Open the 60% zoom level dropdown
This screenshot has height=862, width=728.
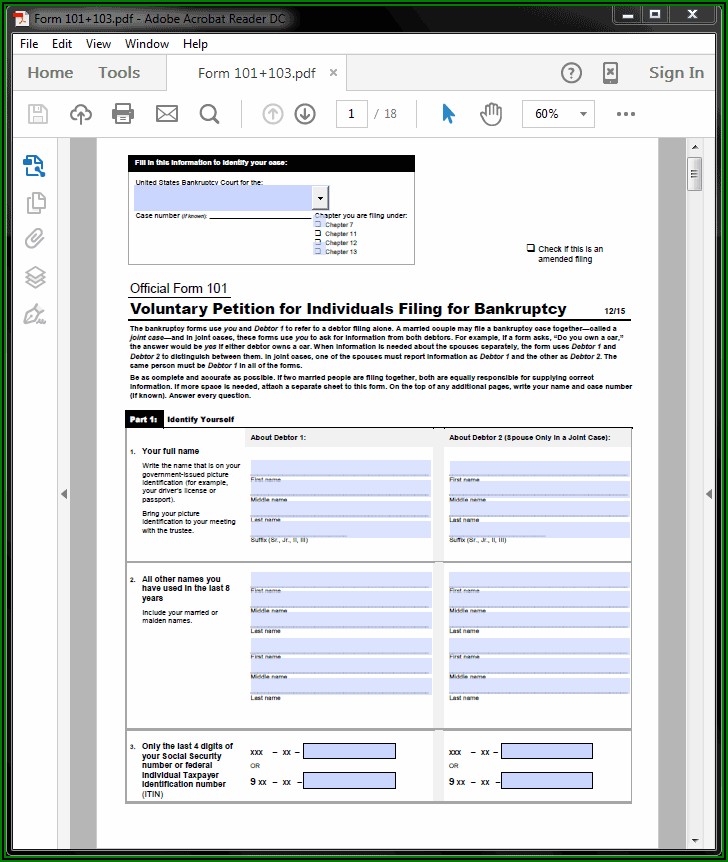583,114
